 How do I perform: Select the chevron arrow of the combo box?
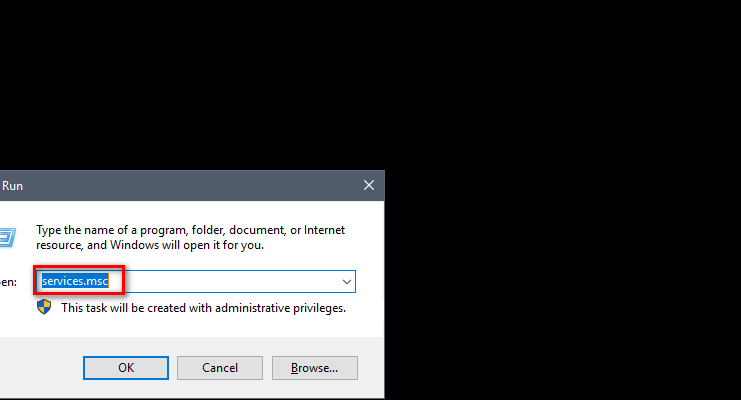(347, 282)
